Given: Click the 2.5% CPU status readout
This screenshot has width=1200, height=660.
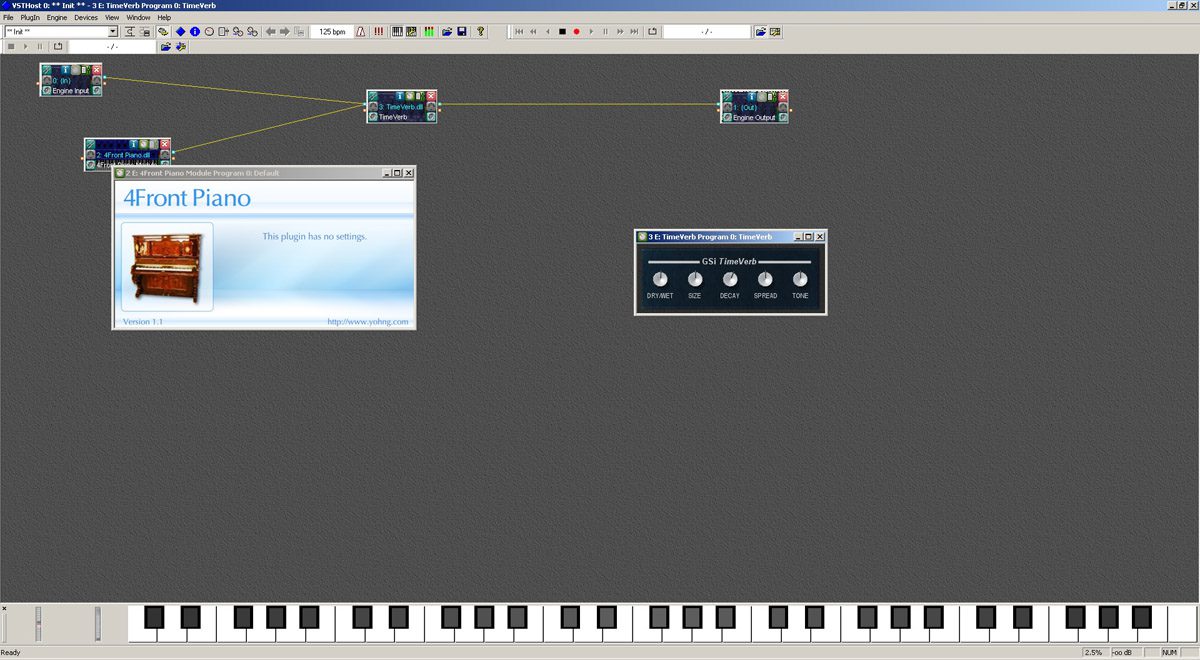Looking at the screenshot, I should coord(1095,653).
